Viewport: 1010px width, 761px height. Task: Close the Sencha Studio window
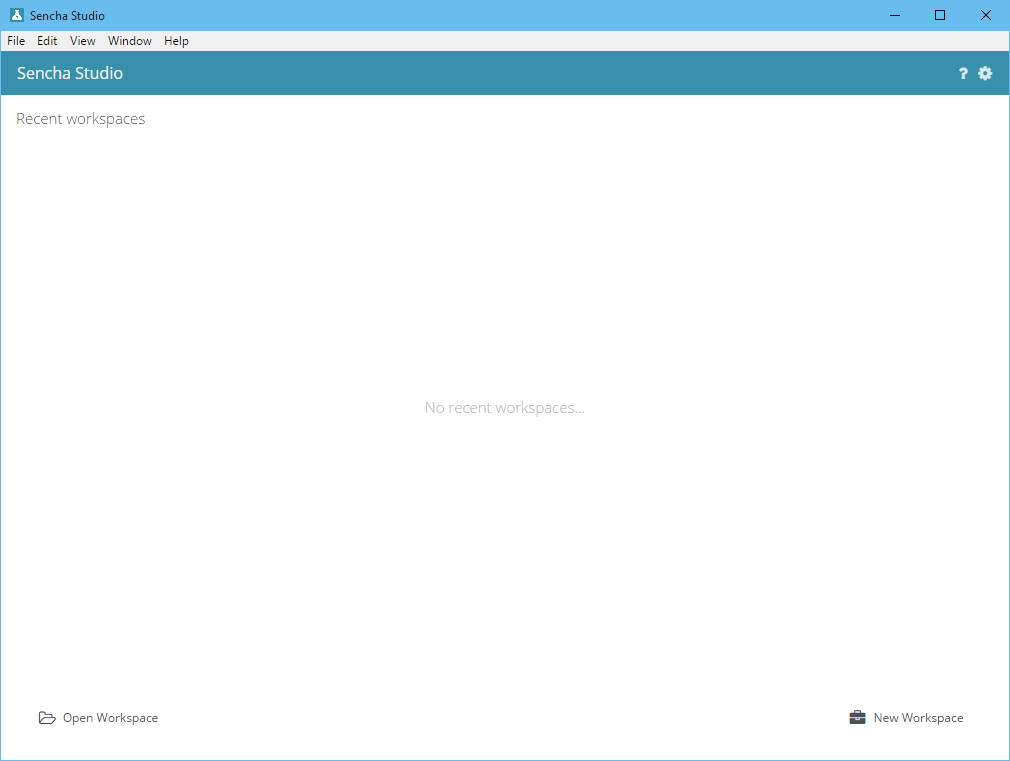click(986, 15)
